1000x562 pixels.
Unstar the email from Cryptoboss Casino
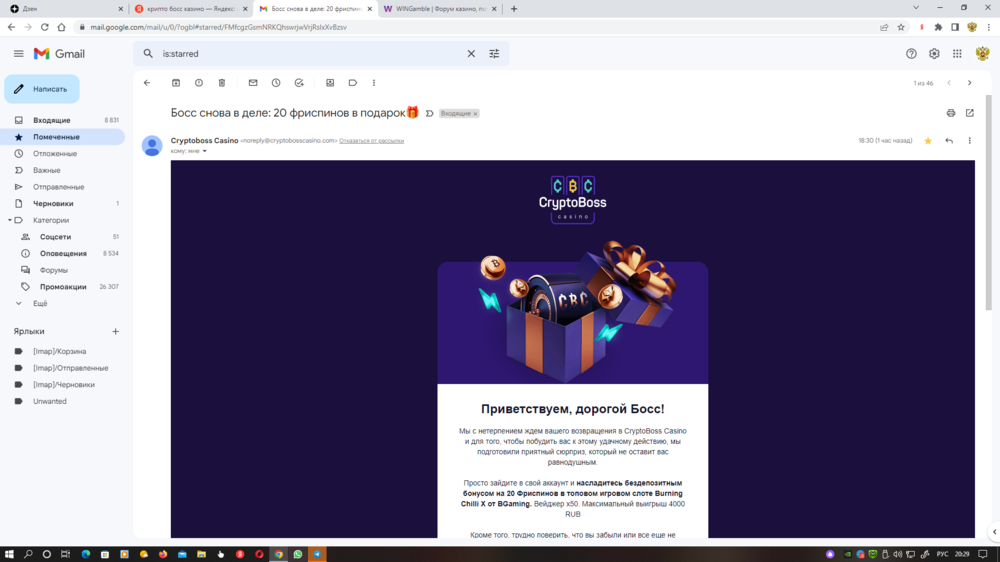pyautogui.click(x=928, y=141)
